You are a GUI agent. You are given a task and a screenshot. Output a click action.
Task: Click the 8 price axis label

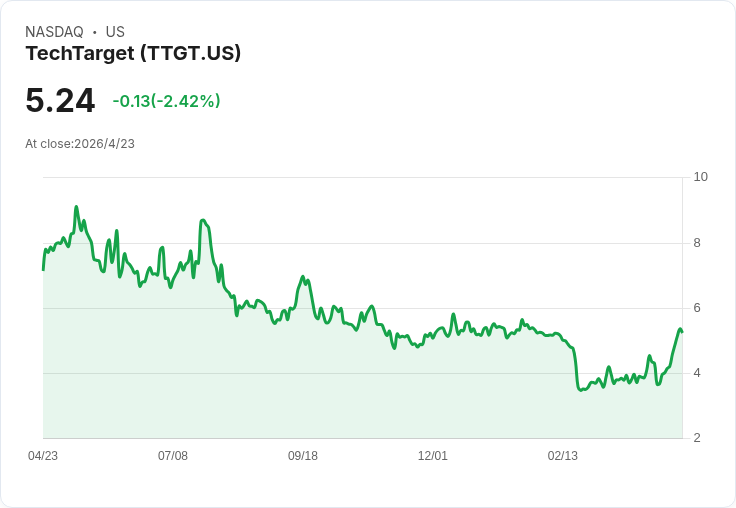[697, 243]
